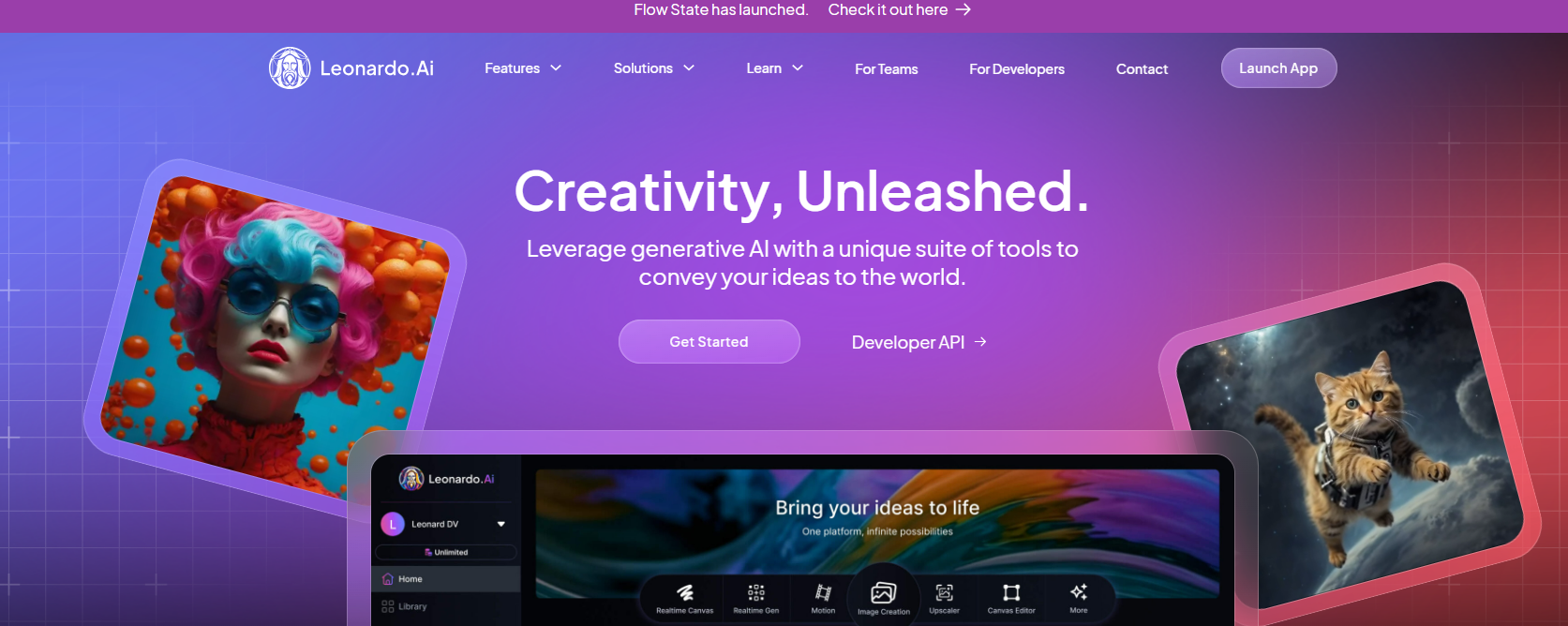Click the Leonardo.Ai brand name text
The width and height of the screenshot is (1568, 626).
(377, 68)
